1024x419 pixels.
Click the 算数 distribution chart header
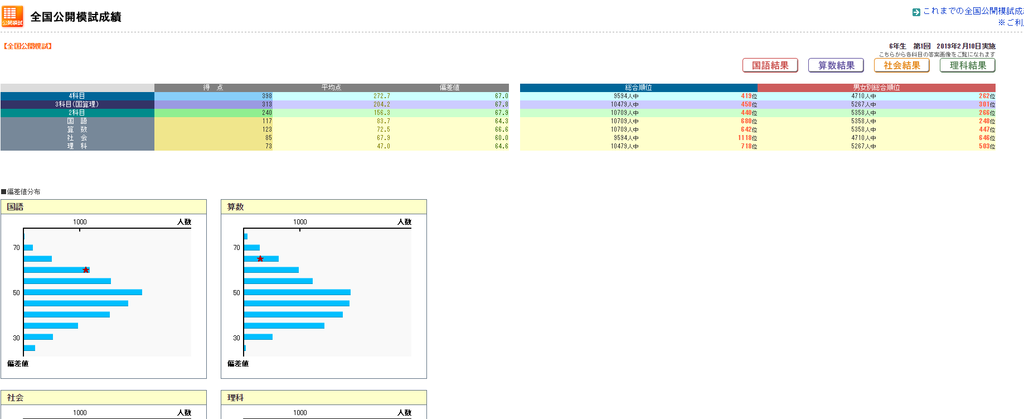click(324, 207)
